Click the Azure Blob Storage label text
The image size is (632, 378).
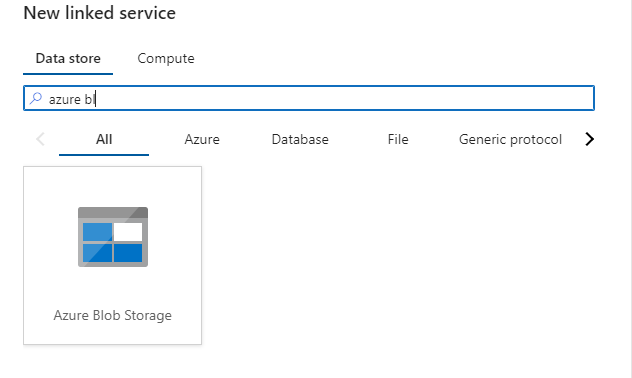click(112, 315)
